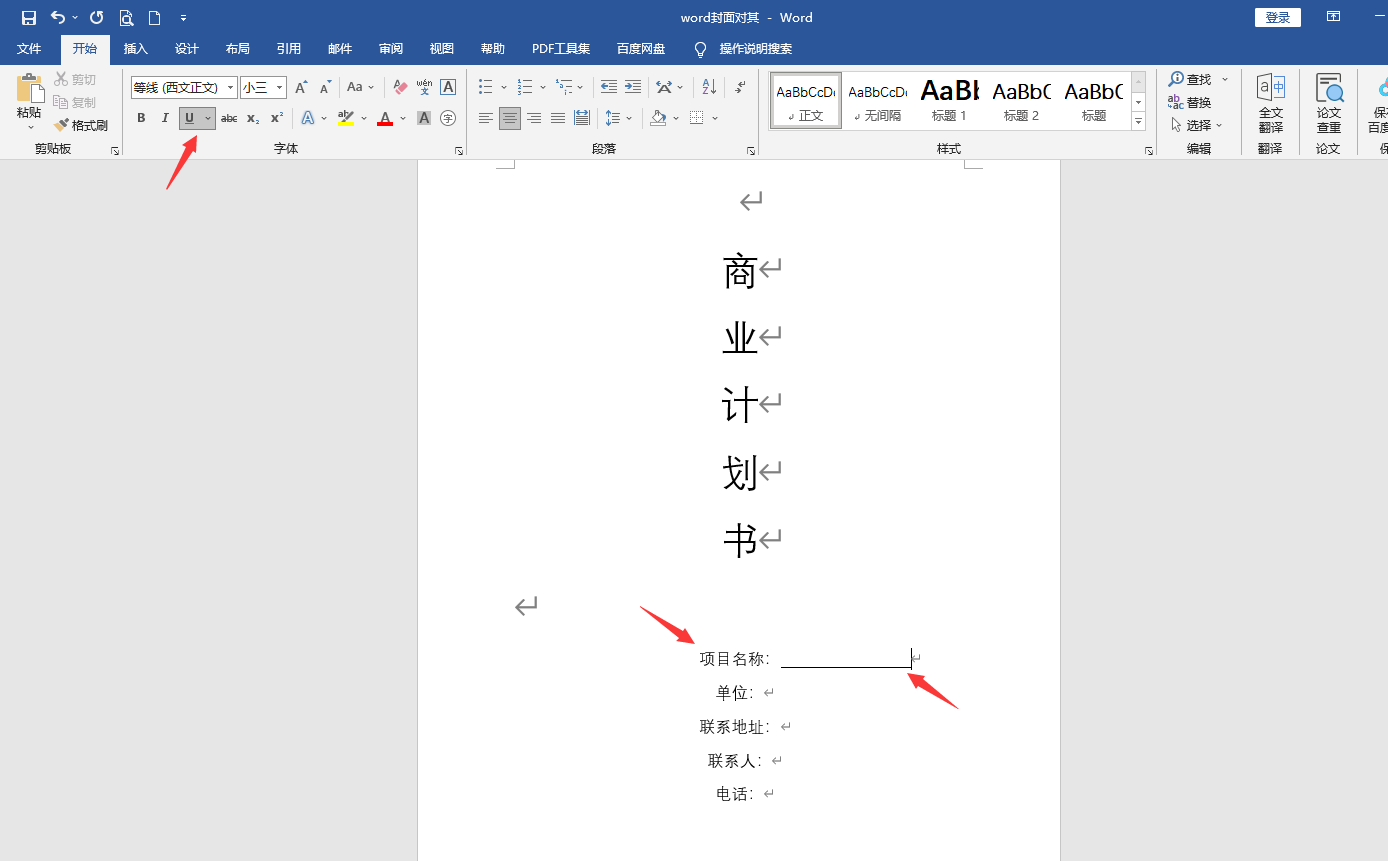Switch to 布局 tab

[x=238, y=49]
